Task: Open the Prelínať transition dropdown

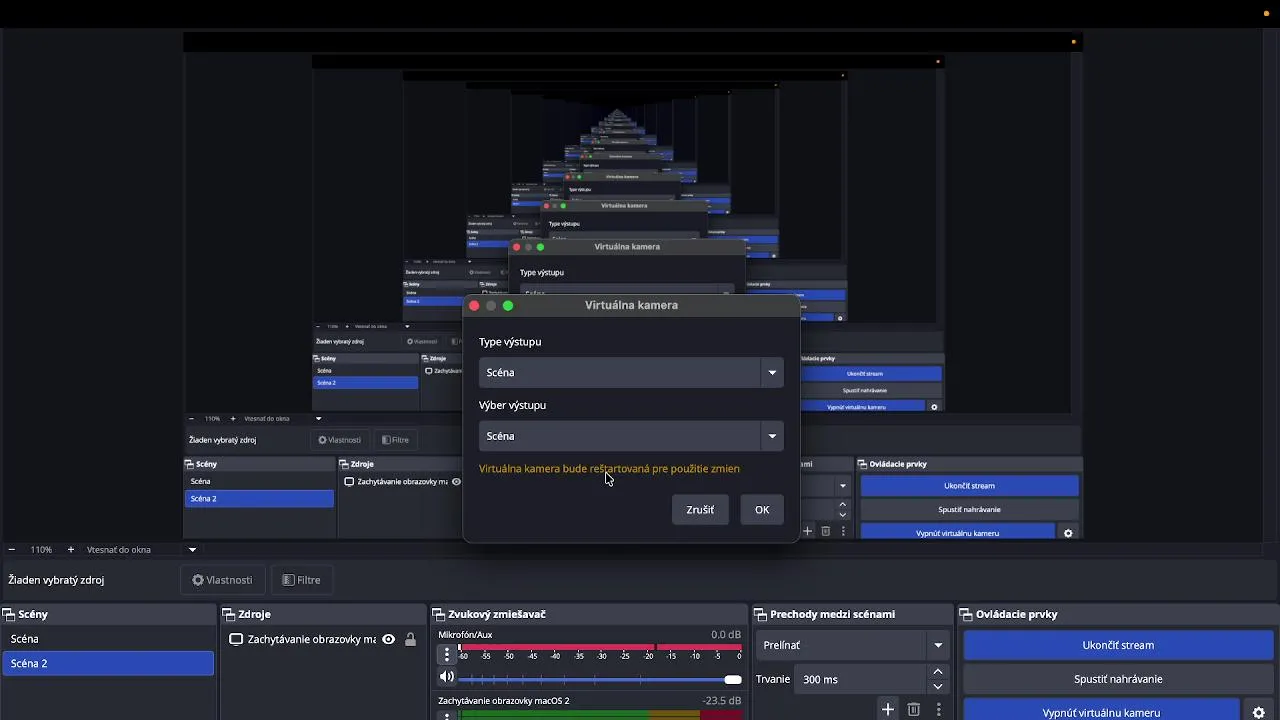Action: tap(853, 645)
